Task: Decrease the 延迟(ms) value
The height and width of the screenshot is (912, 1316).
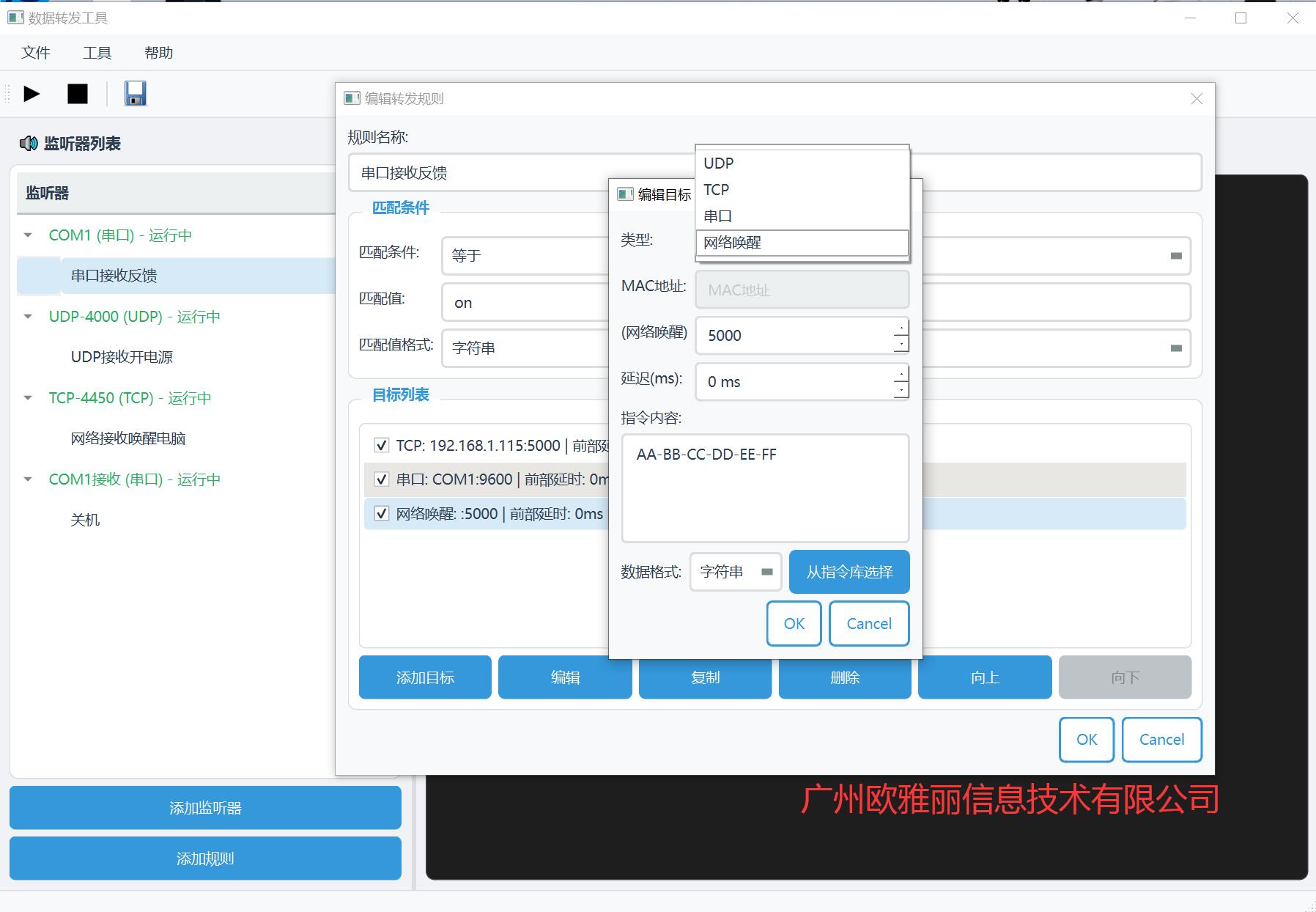Action: tap(901, 390)
